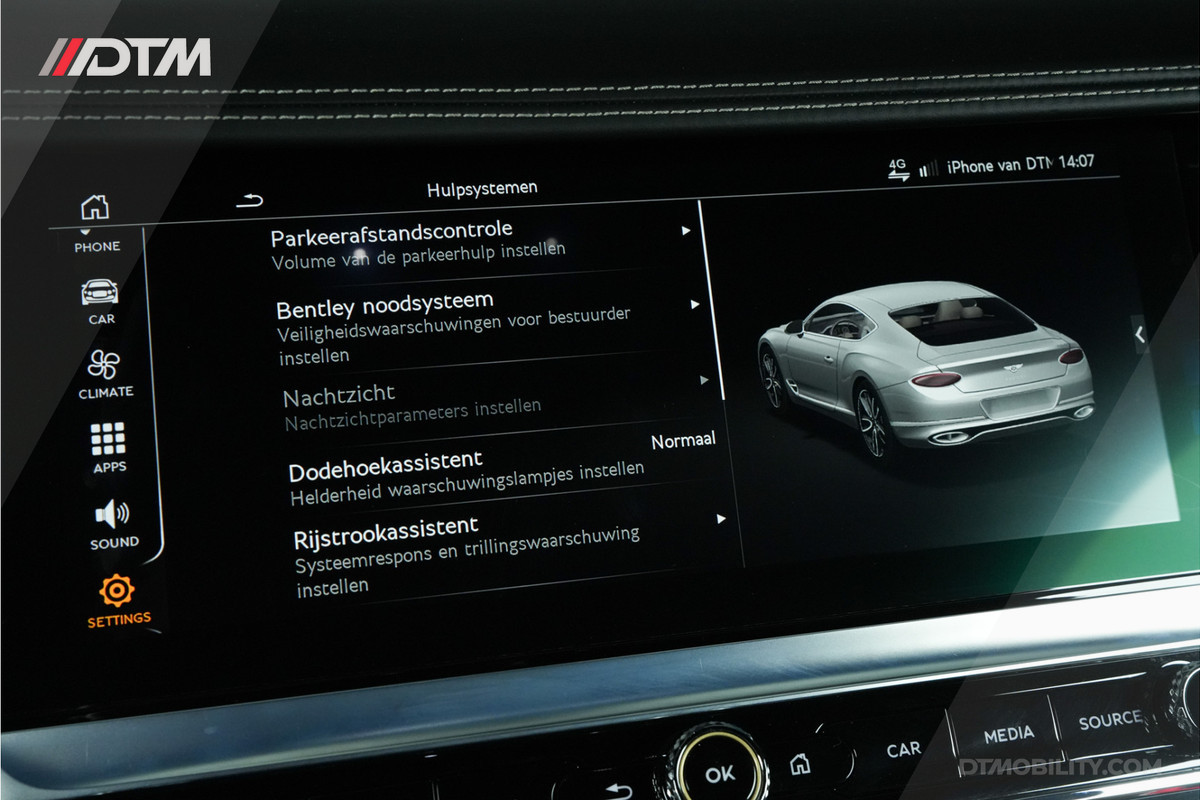1200x800 pixels.
Task: Select the Settings gear icon
Action: pos(117,590)
